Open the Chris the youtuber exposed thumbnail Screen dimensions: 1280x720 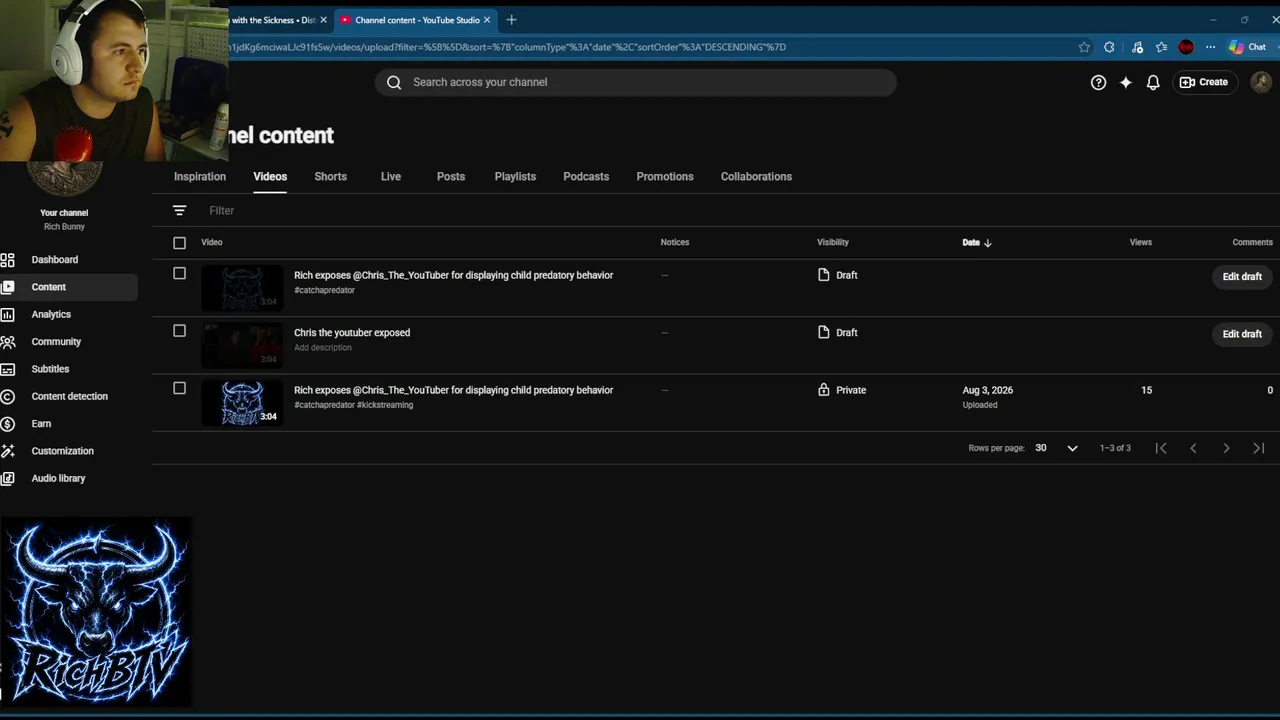242,345
